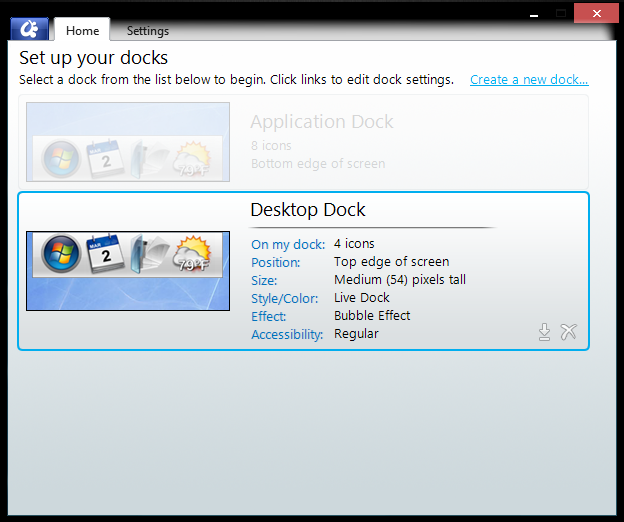Viewport: 624px width, 522px height.
Task: Click the Live Dock value
Action: [362, 298]
